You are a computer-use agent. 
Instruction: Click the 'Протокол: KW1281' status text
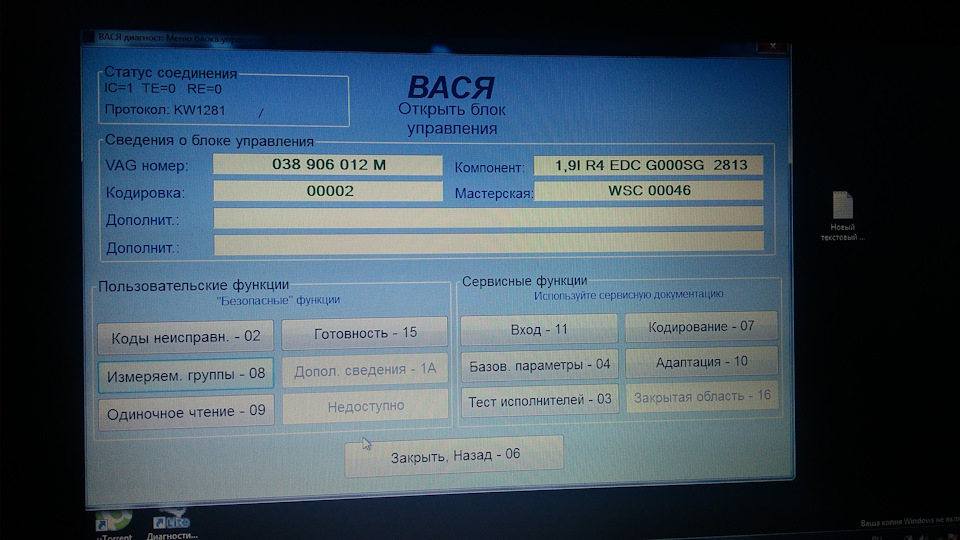click(x=165, y=110)
